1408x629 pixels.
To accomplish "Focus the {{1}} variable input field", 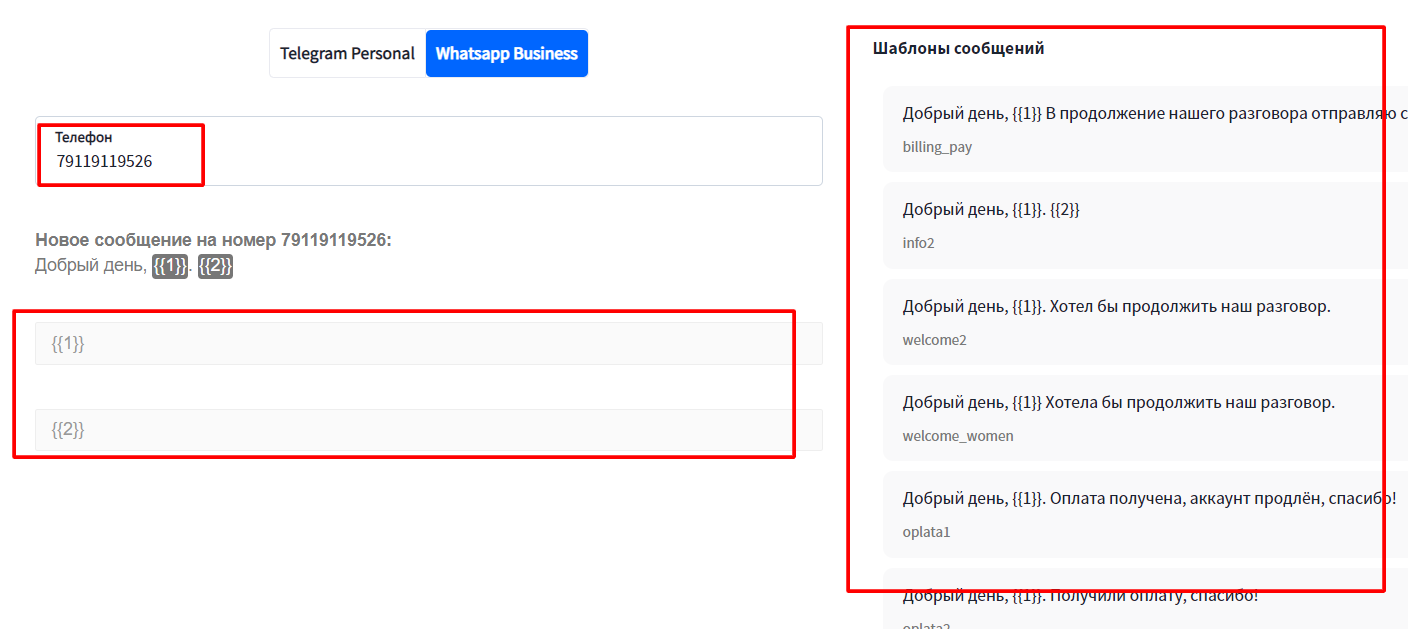I will click(x=429, y=344).
